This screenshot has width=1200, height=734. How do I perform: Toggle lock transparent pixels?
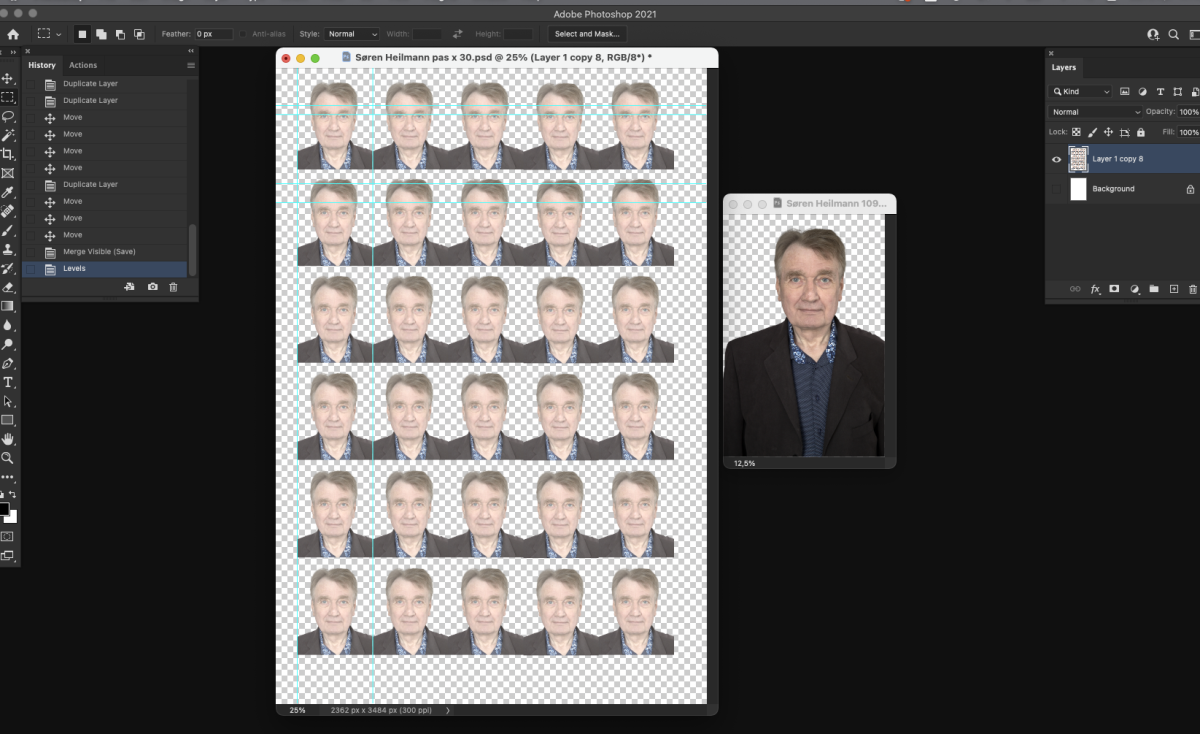(1076, 132)
